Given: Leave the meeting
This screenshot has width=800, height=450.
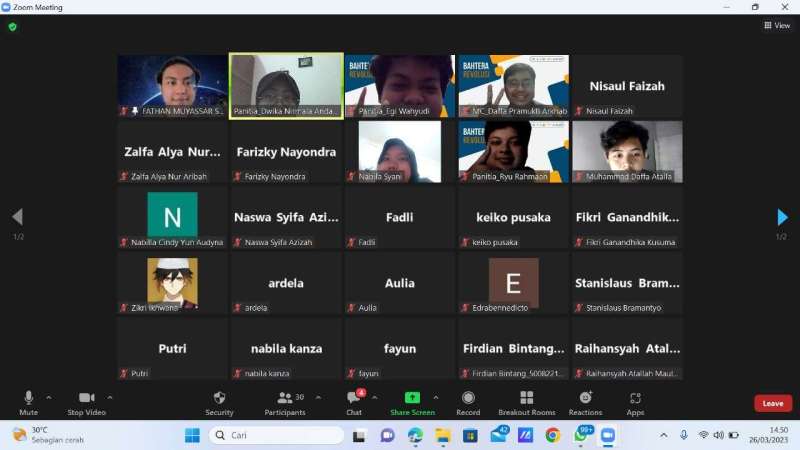Looking at the screenshot, I should [x=773, y=403].
